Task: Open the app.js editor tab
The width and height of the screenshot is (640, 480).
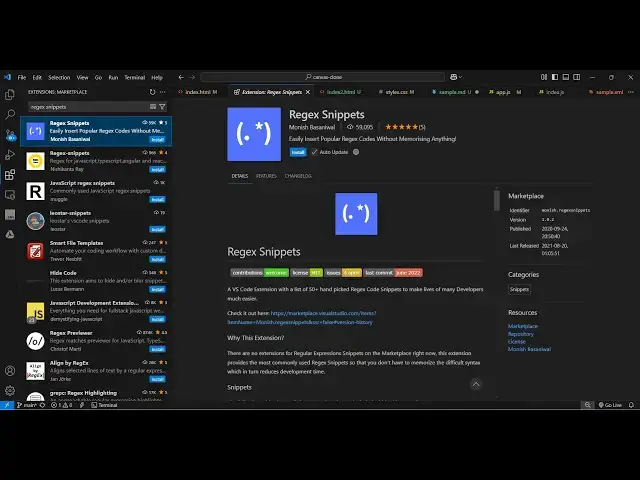Action: (505, 92)
